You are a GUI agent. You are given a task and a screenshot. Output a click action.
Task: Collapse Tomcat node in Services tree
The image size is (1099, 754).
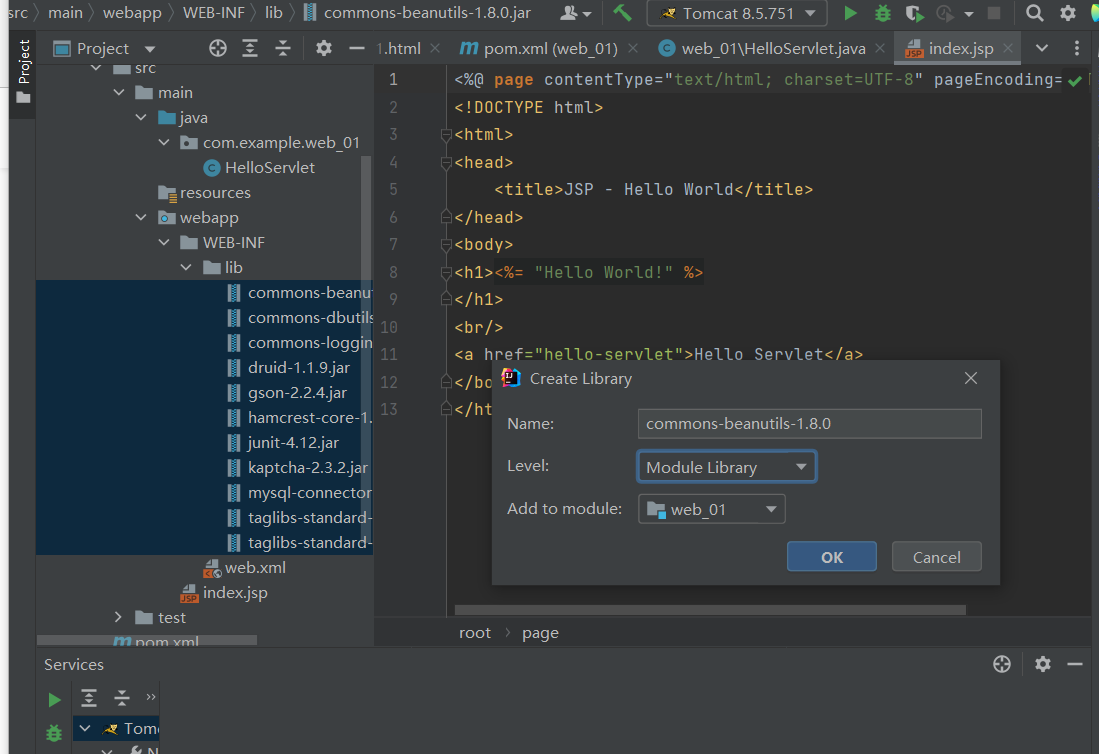(85, 728)
